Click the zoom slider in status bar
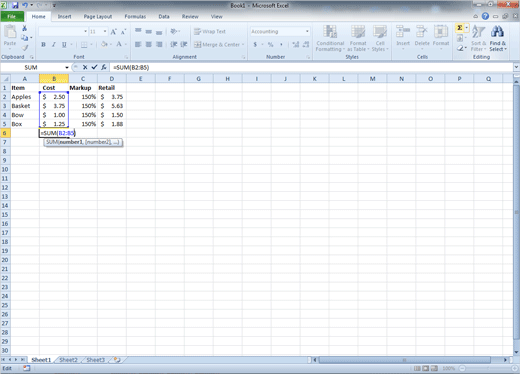 488,368
